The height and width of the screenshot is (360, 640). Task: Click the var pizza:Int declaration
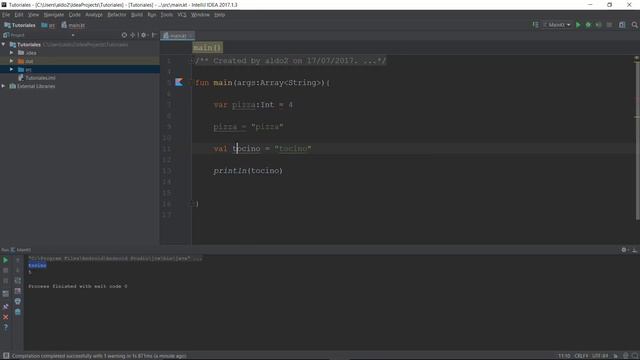(x=253, y=105)
